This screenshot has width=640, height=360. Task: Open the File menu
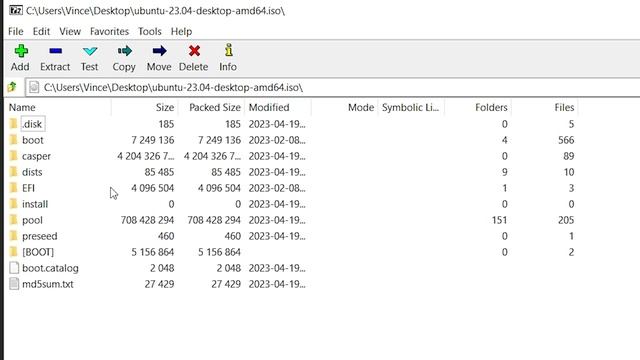(16, 31)
